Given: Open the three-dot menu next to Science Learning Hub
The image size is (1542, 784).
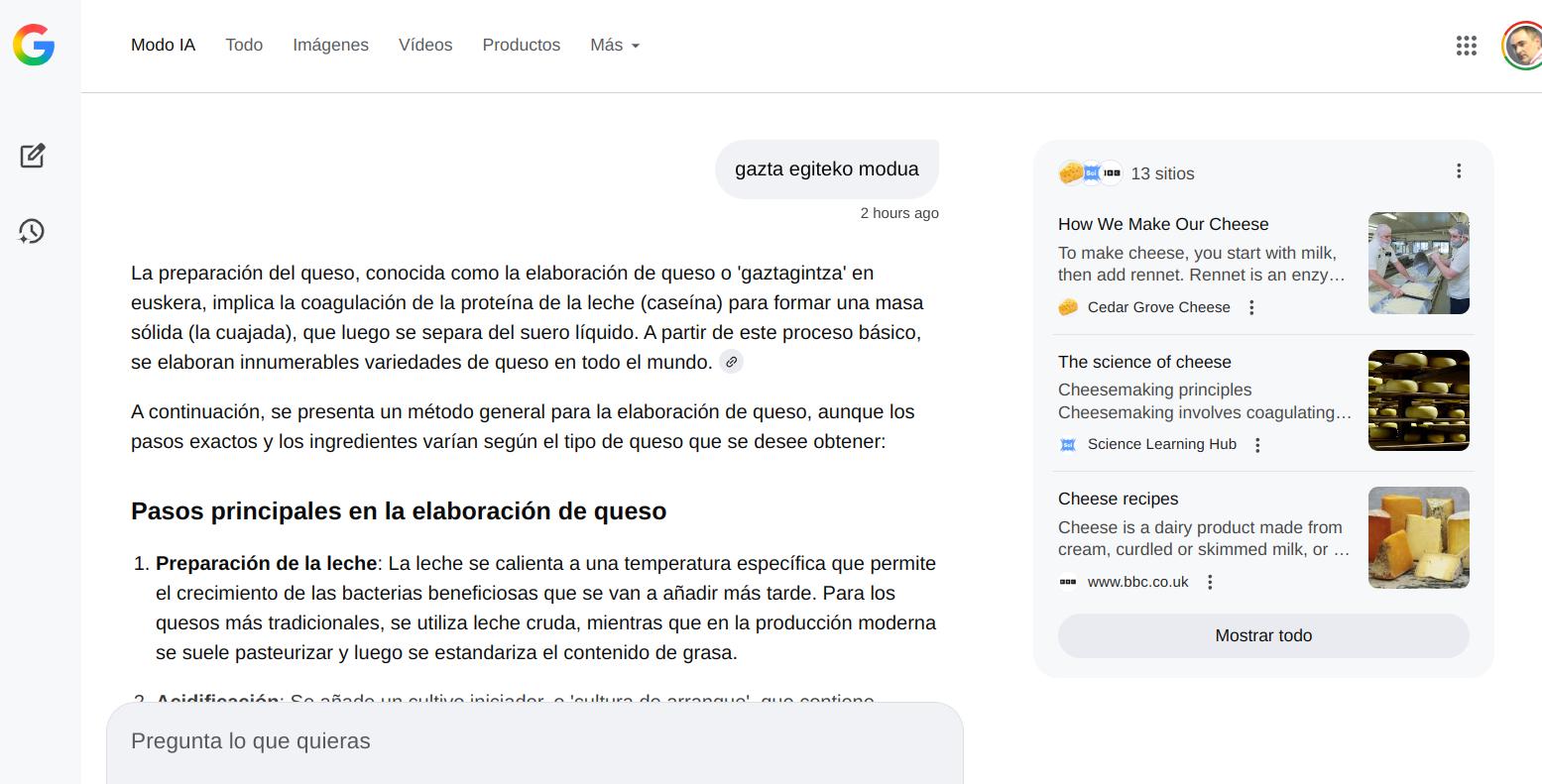Looking at the screenshot, I should click(x=1257, y=445).
